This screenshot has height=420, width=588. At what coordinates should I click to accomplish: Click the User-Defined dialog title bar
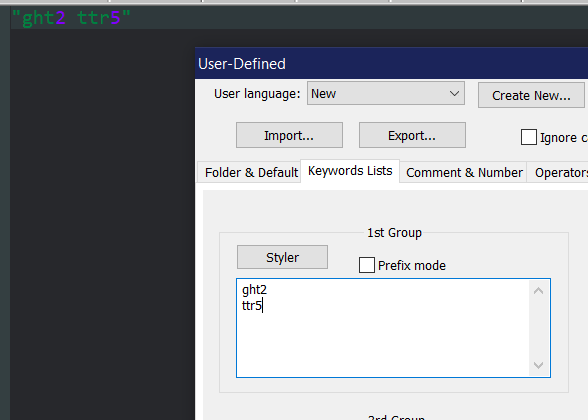tap(391, 63)
